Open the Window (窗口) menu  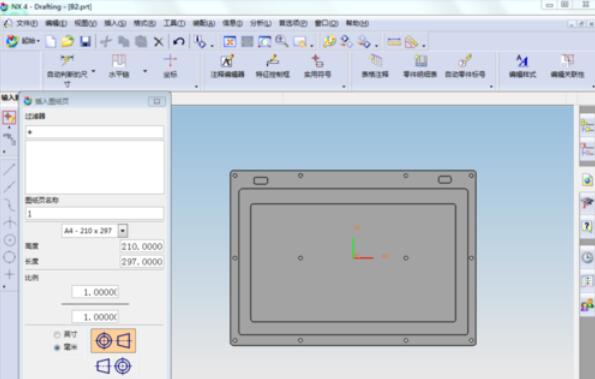coord(326,23)
